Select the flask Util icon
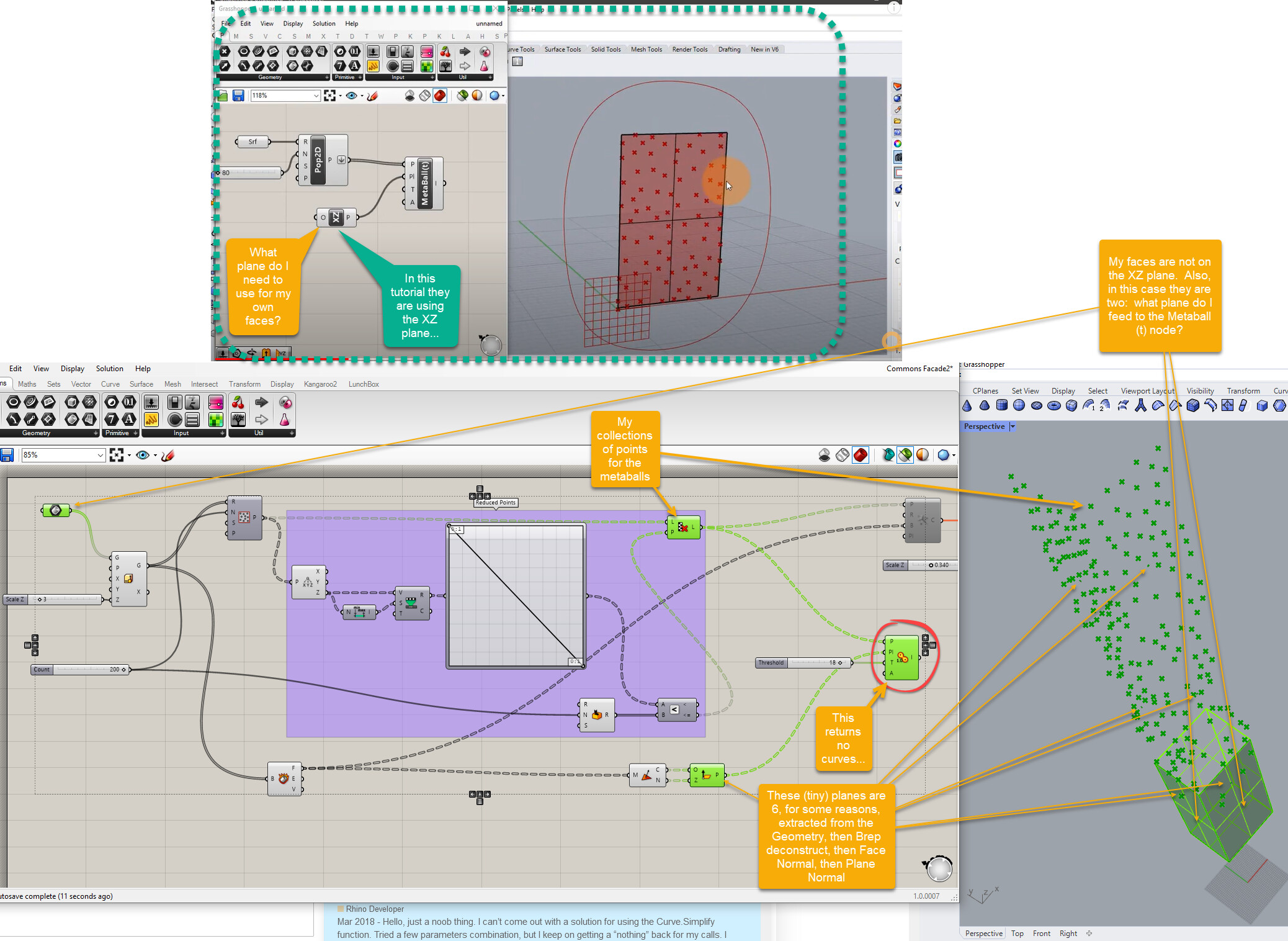 [285, 420]
